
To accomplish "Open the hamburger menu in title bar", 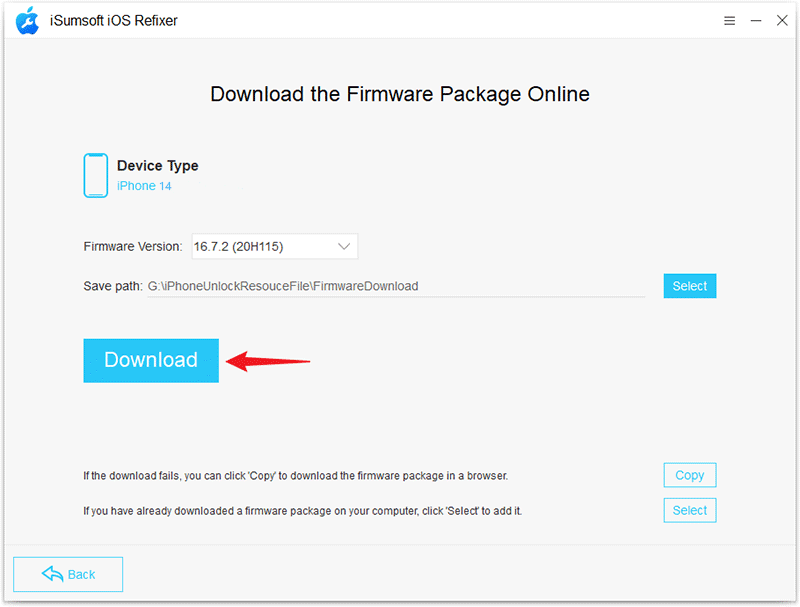I will click(730, 20).
